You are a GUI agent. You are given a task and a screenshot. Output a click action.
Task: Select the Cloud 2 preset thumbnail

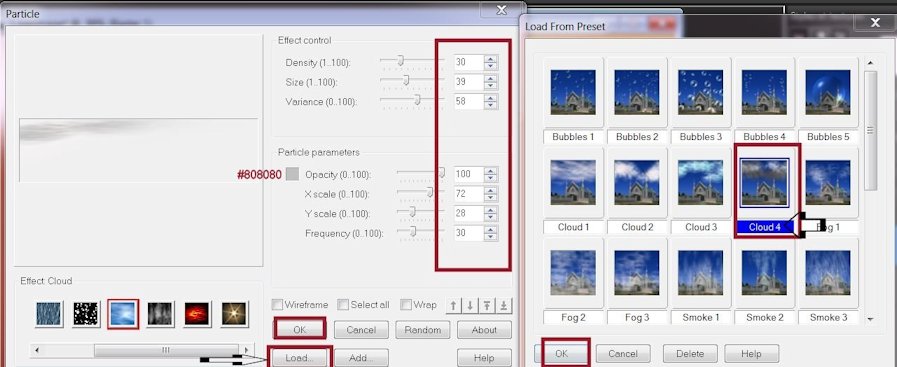637,182
